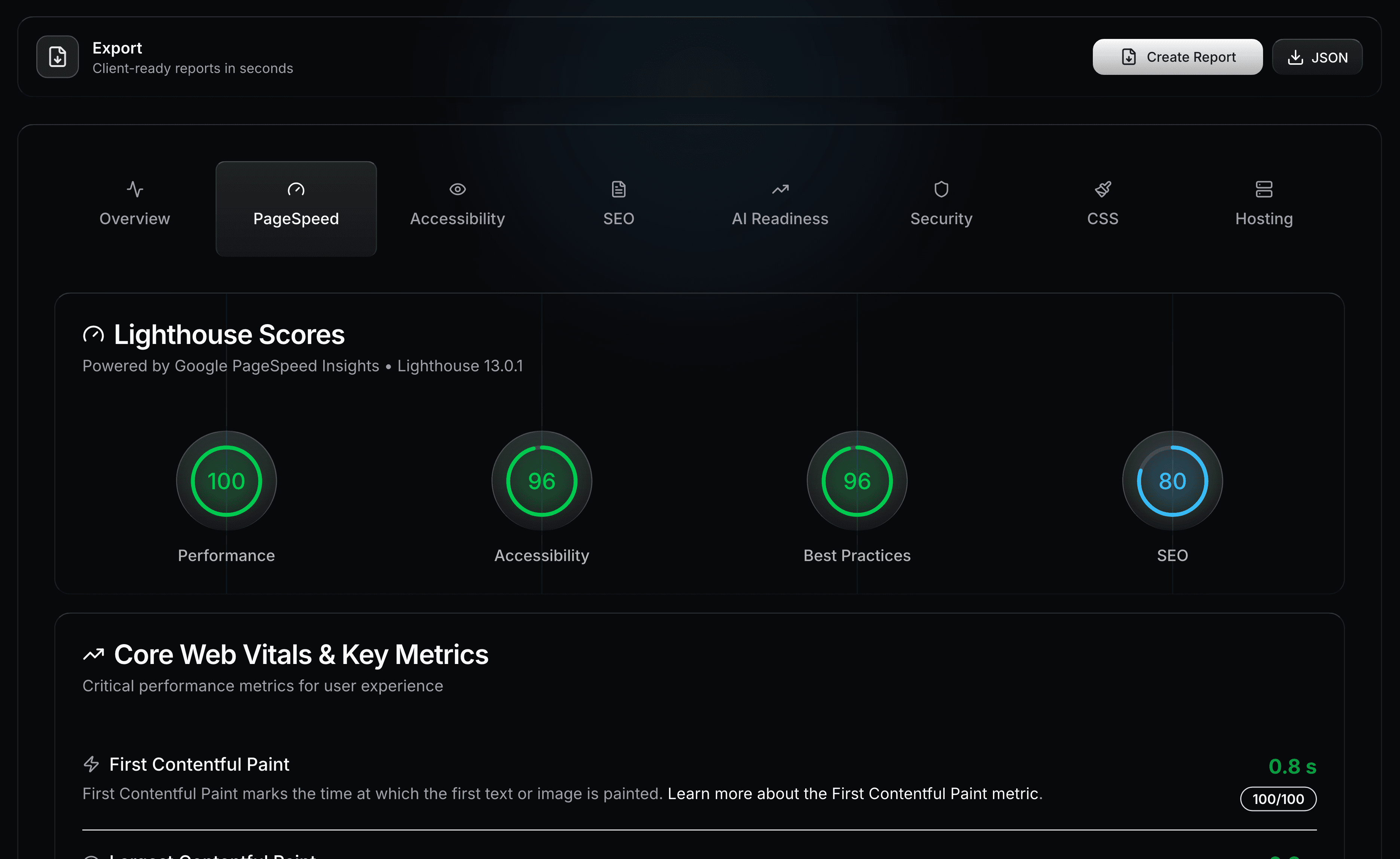Go to the Hosting tab

click(x=1264, y=208)
